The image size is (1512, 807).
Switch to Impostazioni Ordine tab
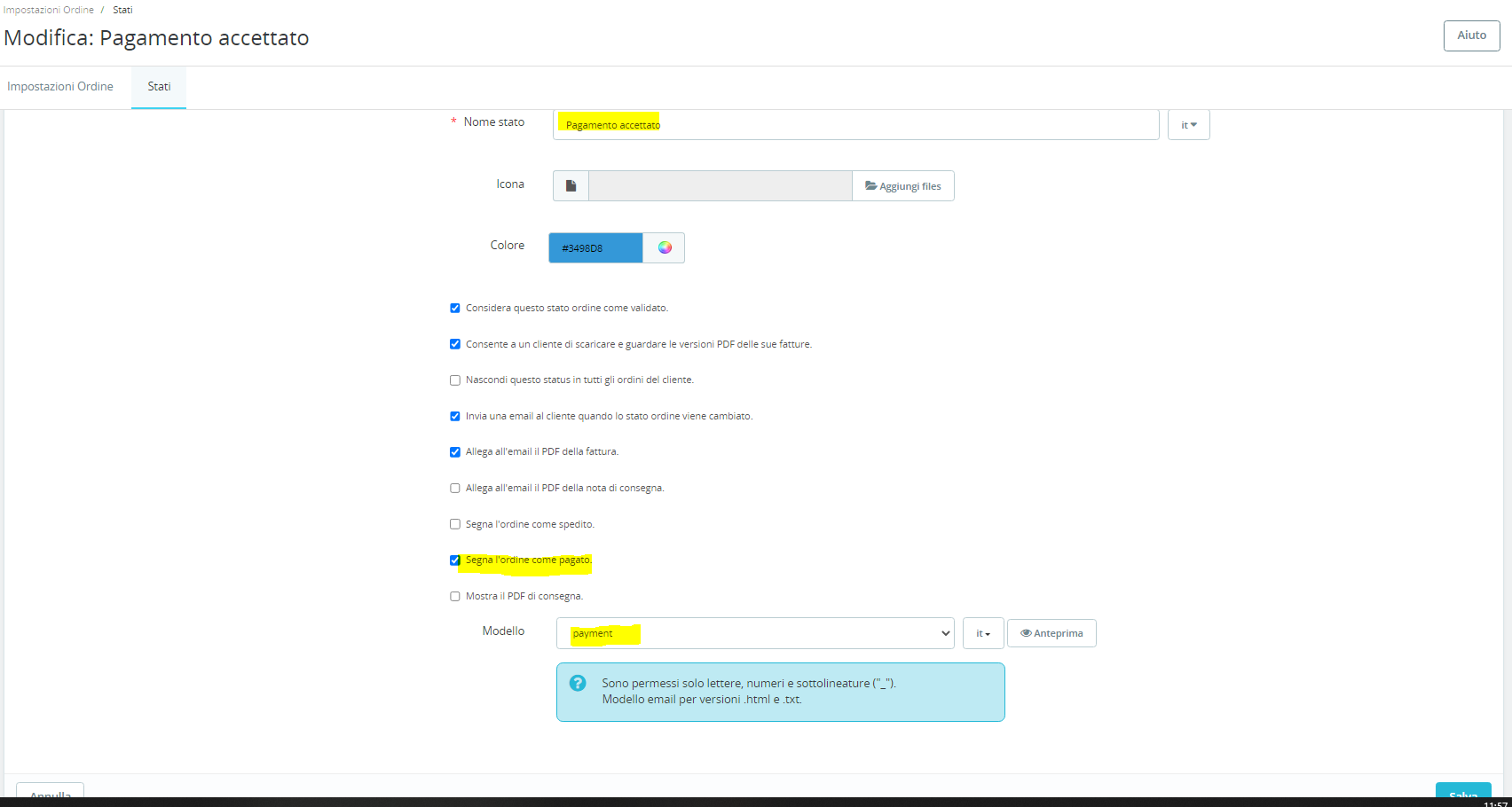point(60,86)
